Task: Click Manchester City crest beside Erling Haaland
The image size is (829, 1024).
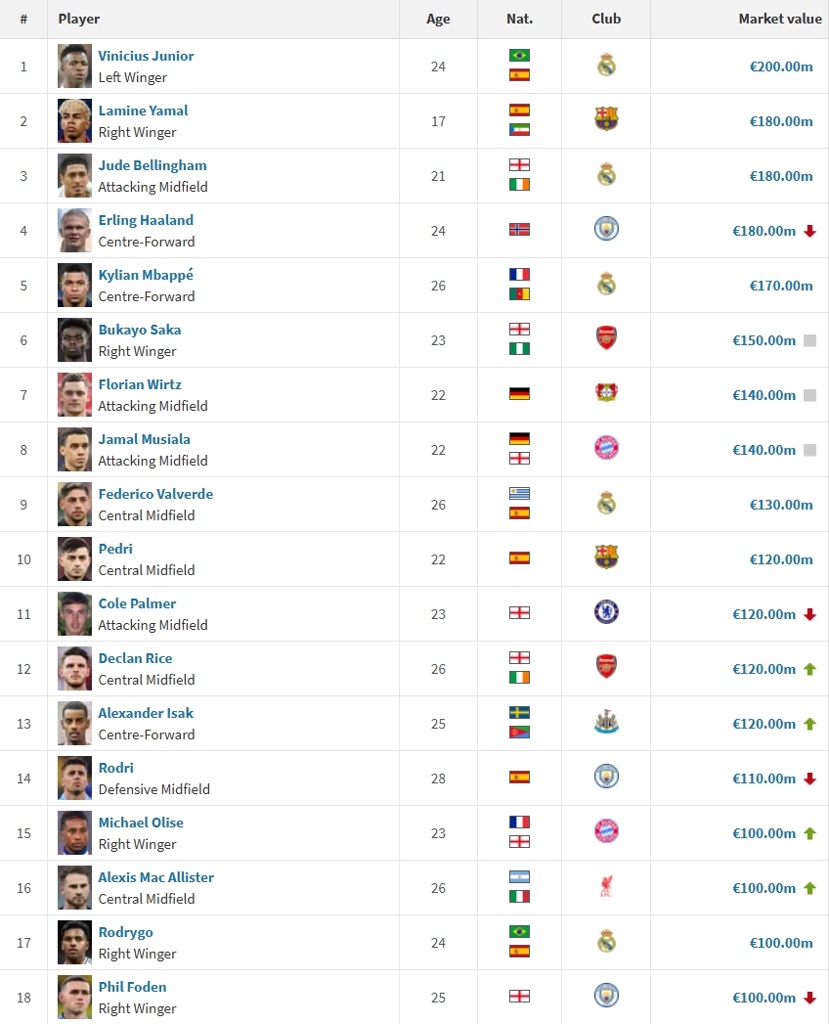Action: tap(606, 229)
